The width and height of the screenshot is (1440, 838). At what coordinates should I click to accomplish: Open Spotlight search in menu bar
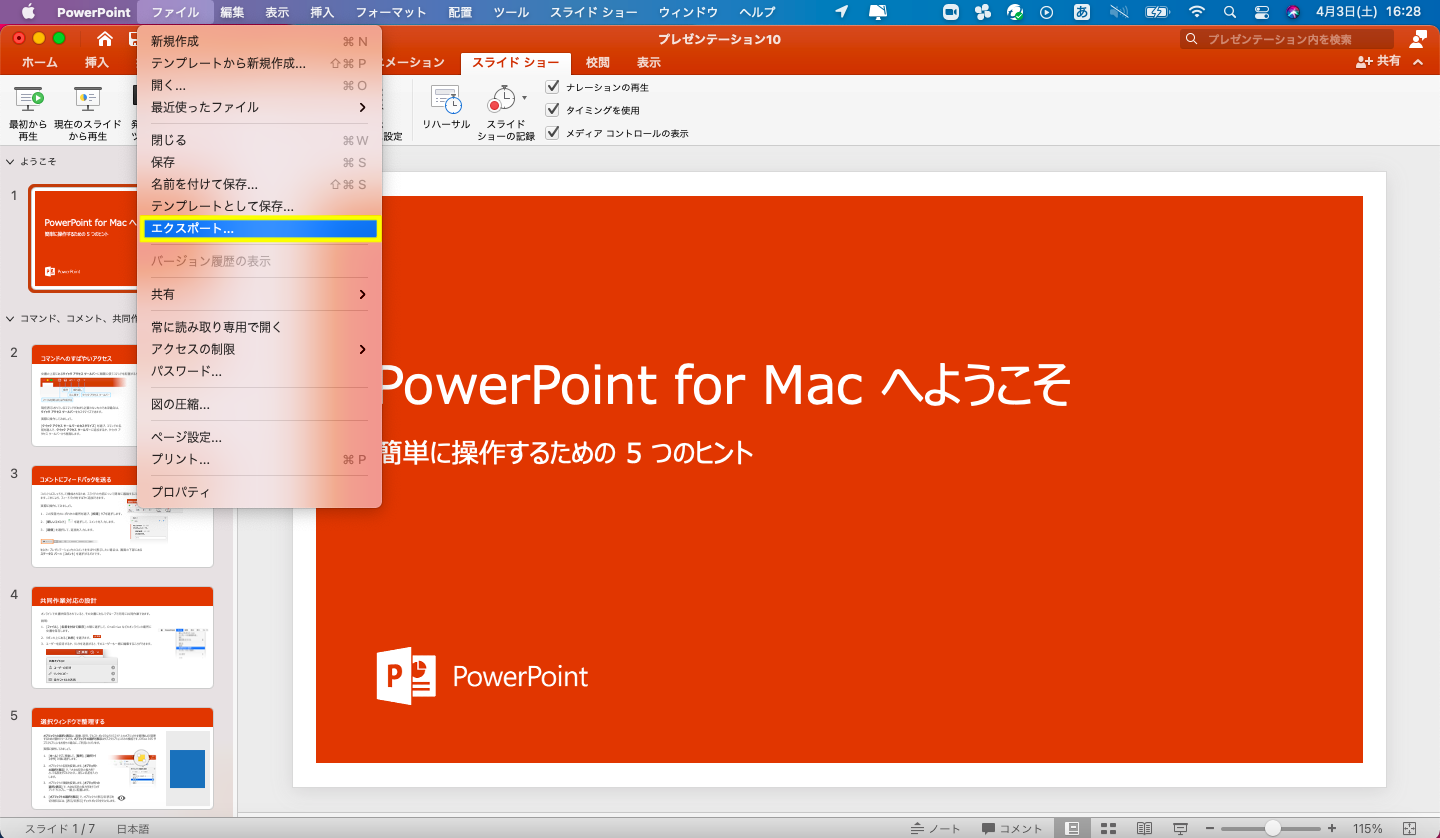1228,12
